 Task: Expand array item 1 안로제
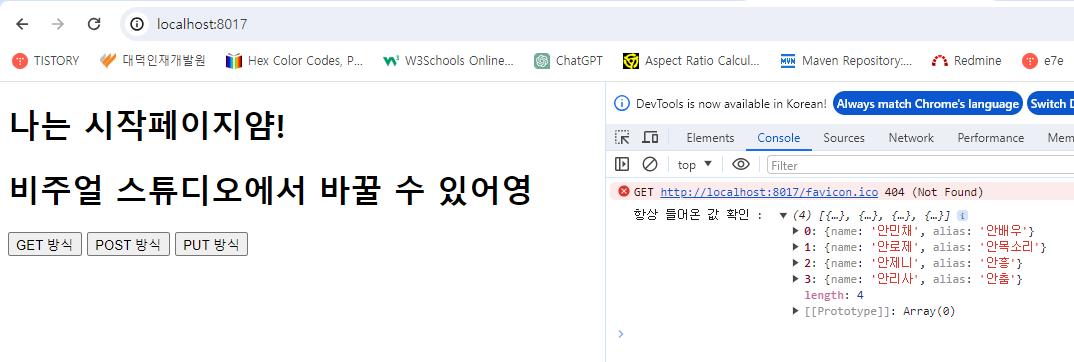tap(796, 247)
